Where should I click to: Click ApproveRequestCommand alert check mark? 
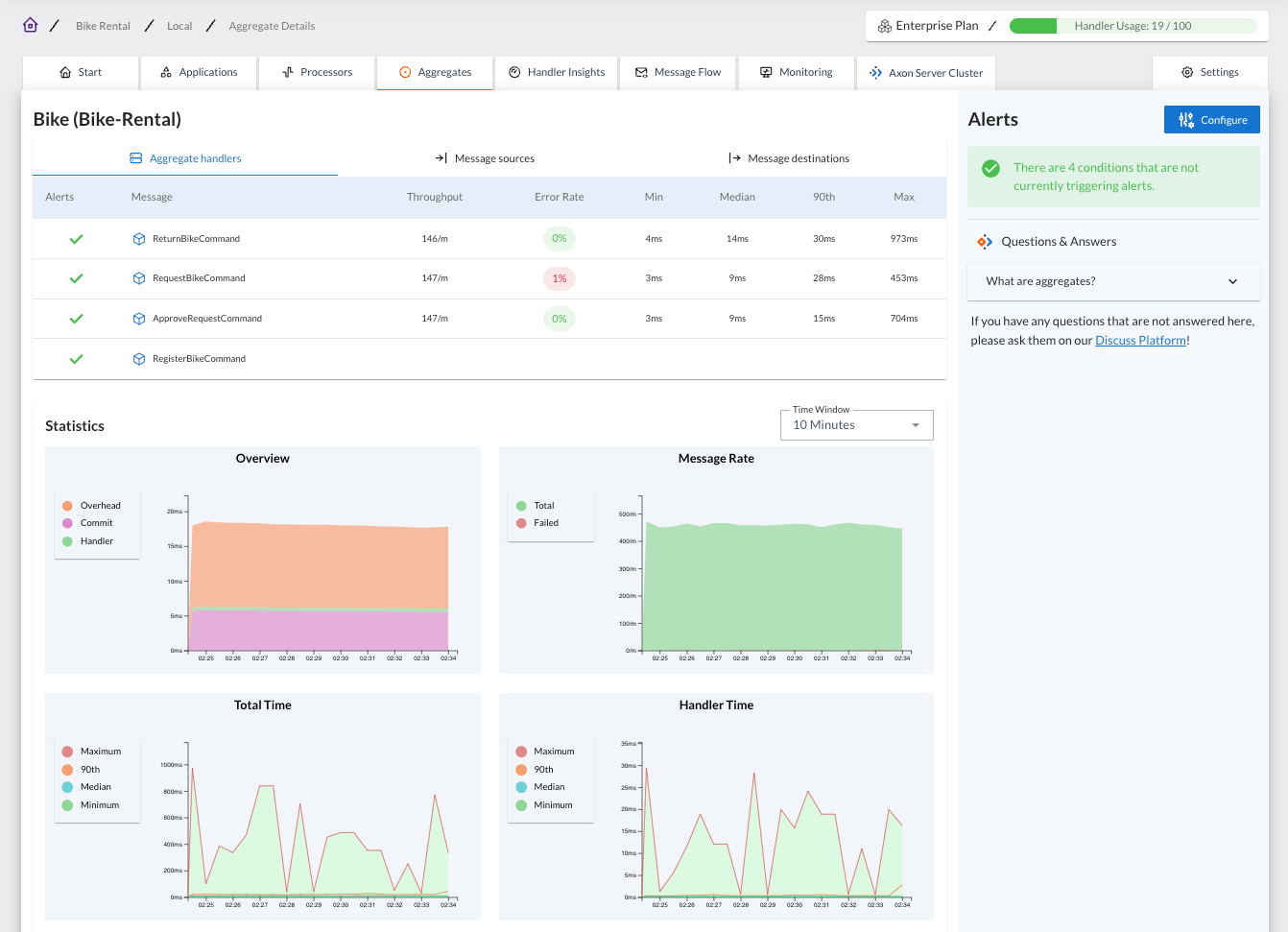[76, 319]
